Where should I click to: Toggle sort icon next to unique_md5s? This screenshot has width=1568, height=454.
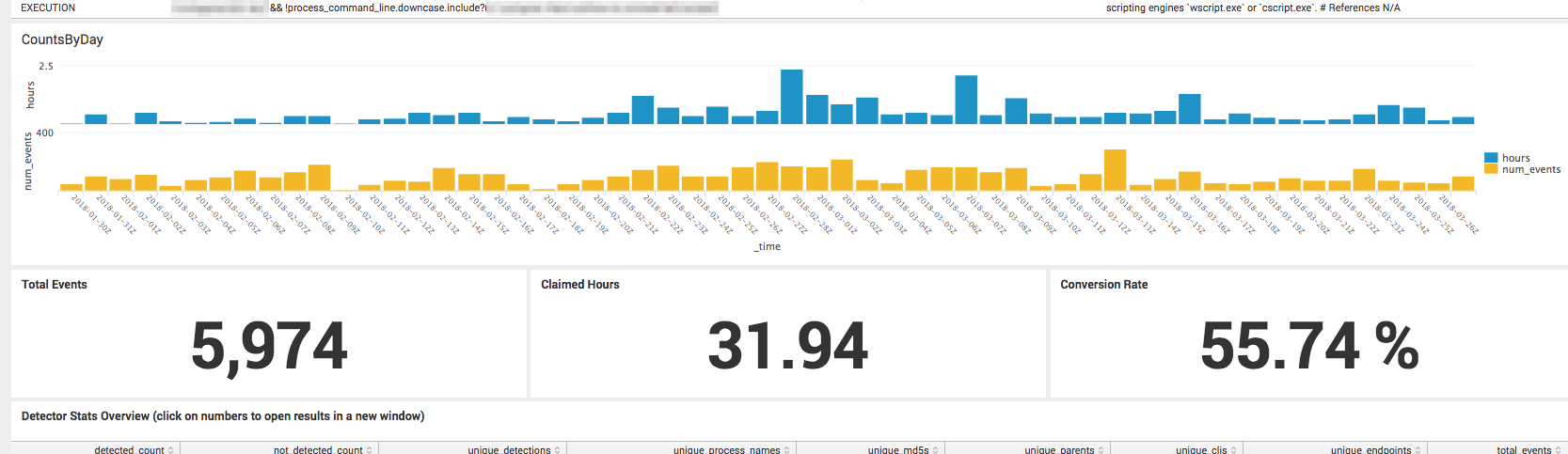click(935, 450)
